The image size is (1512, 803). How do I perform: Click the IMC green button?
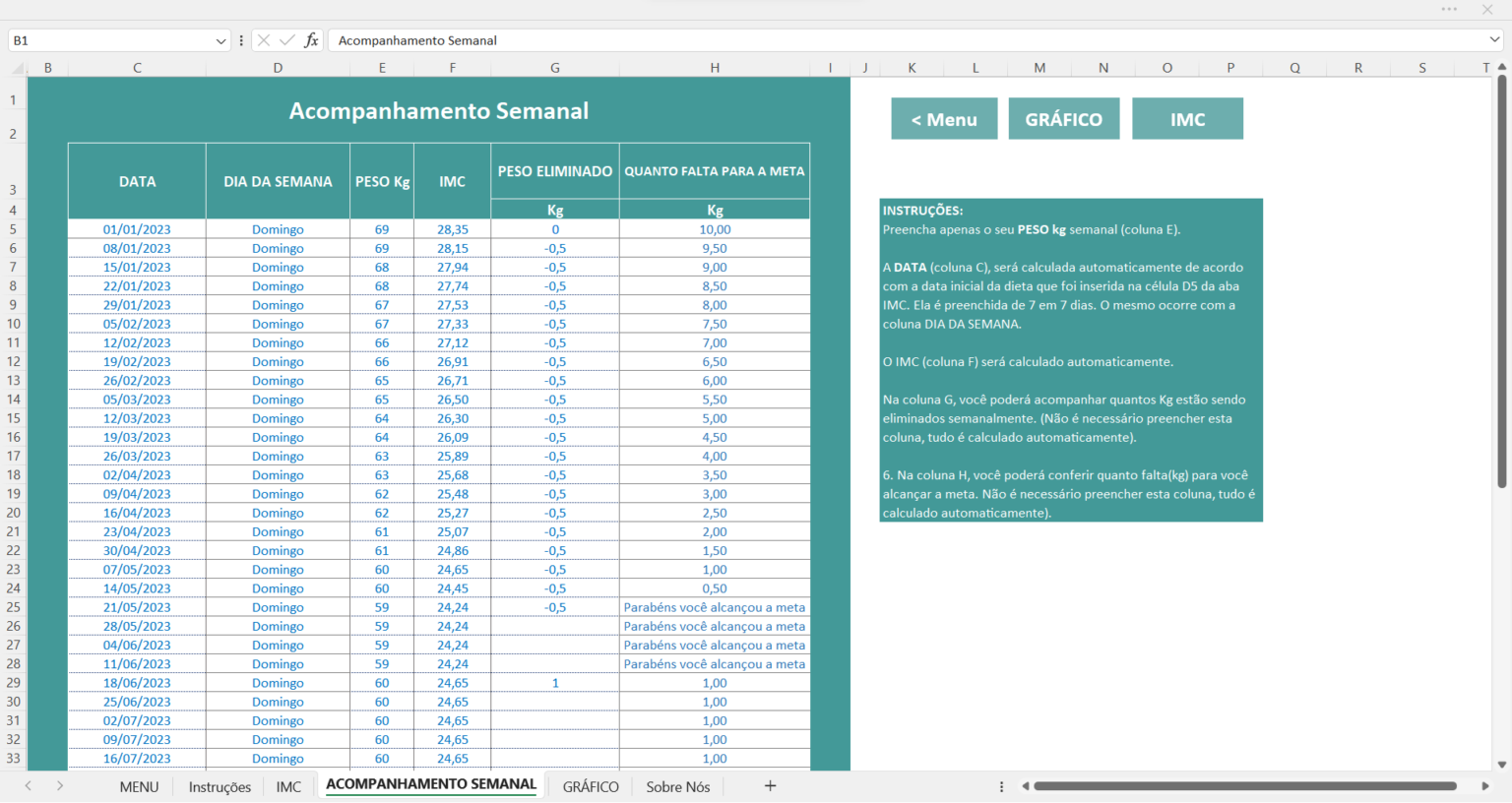pos(1187,118)
